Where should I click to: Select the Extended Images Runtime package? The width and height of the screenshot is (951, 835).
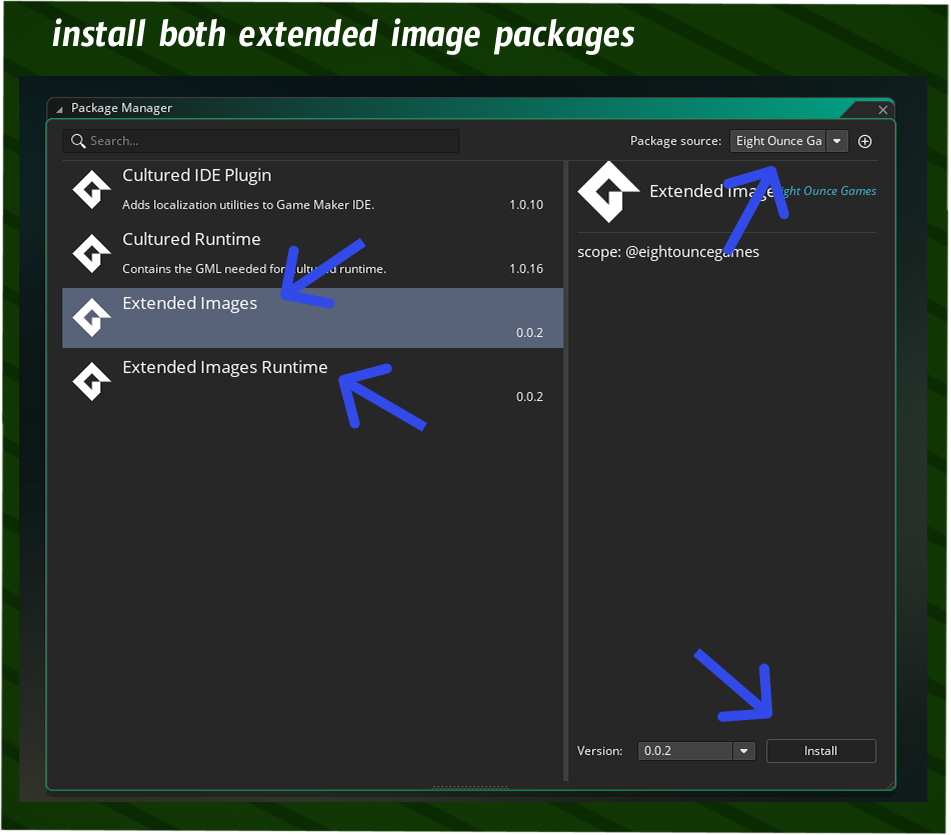tap(312, 381)
